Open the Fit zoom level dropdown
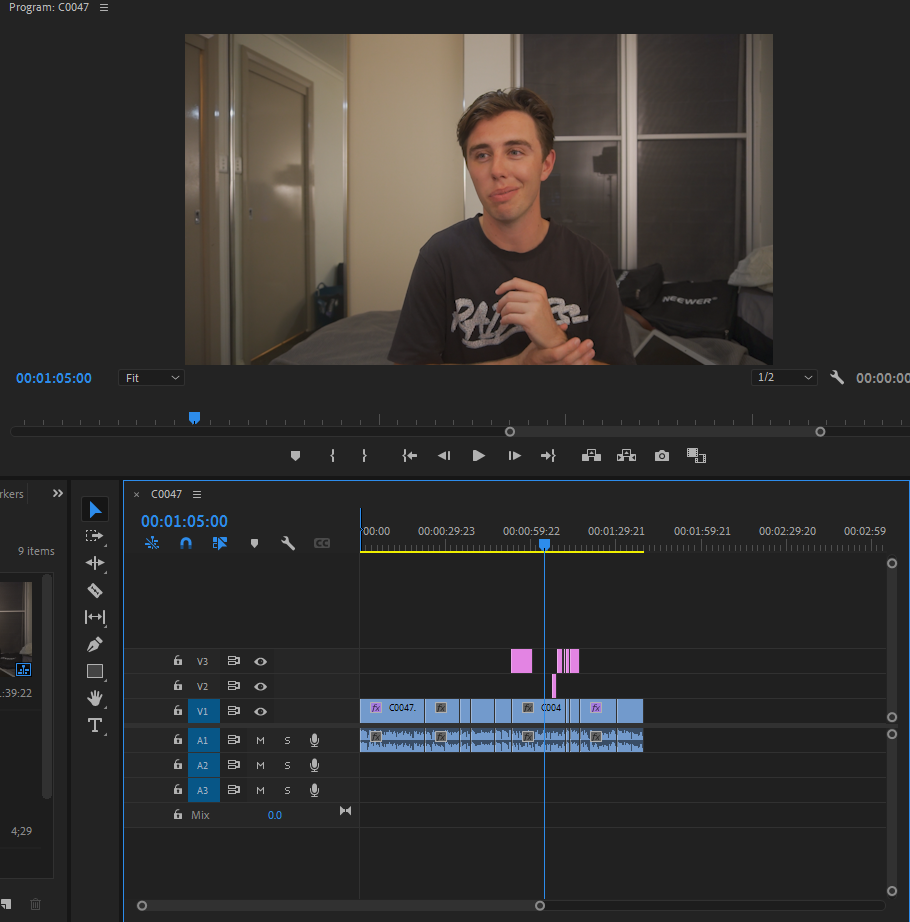 tap(150, 377)
